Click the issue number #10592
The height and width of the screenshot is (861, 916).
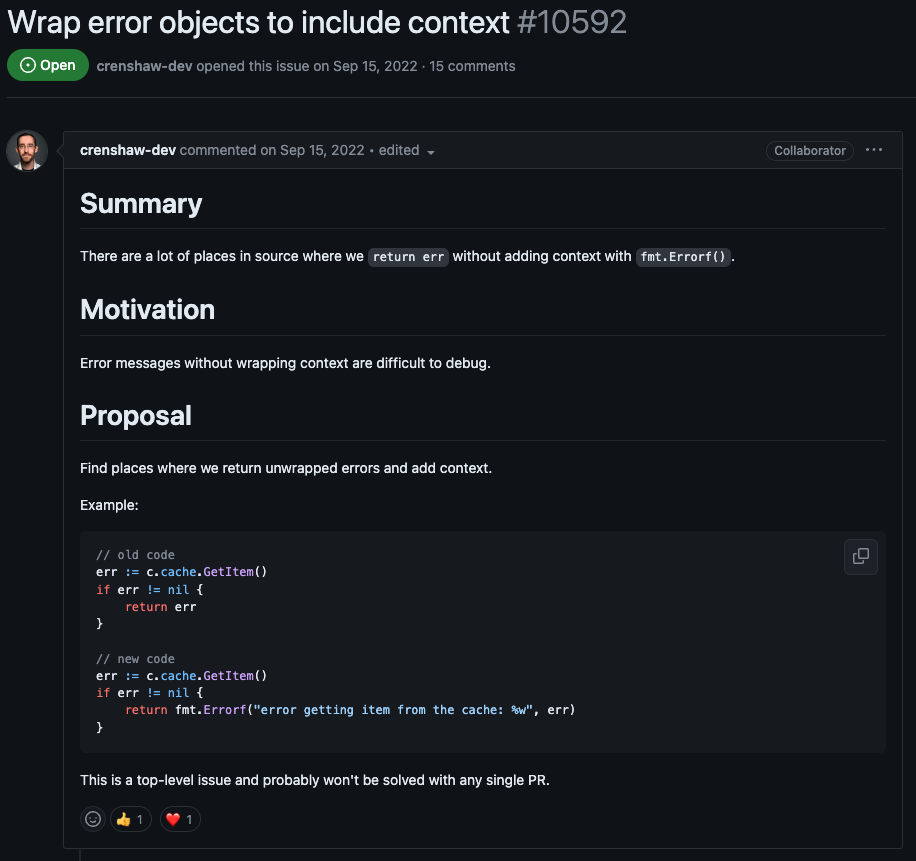572,23
